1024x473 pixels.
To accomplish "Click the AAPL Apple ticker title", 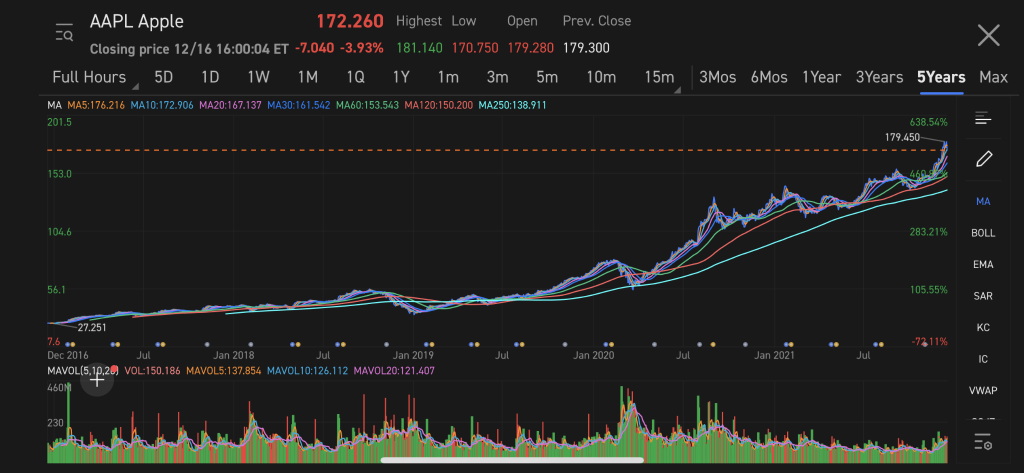I will point(136,22).
